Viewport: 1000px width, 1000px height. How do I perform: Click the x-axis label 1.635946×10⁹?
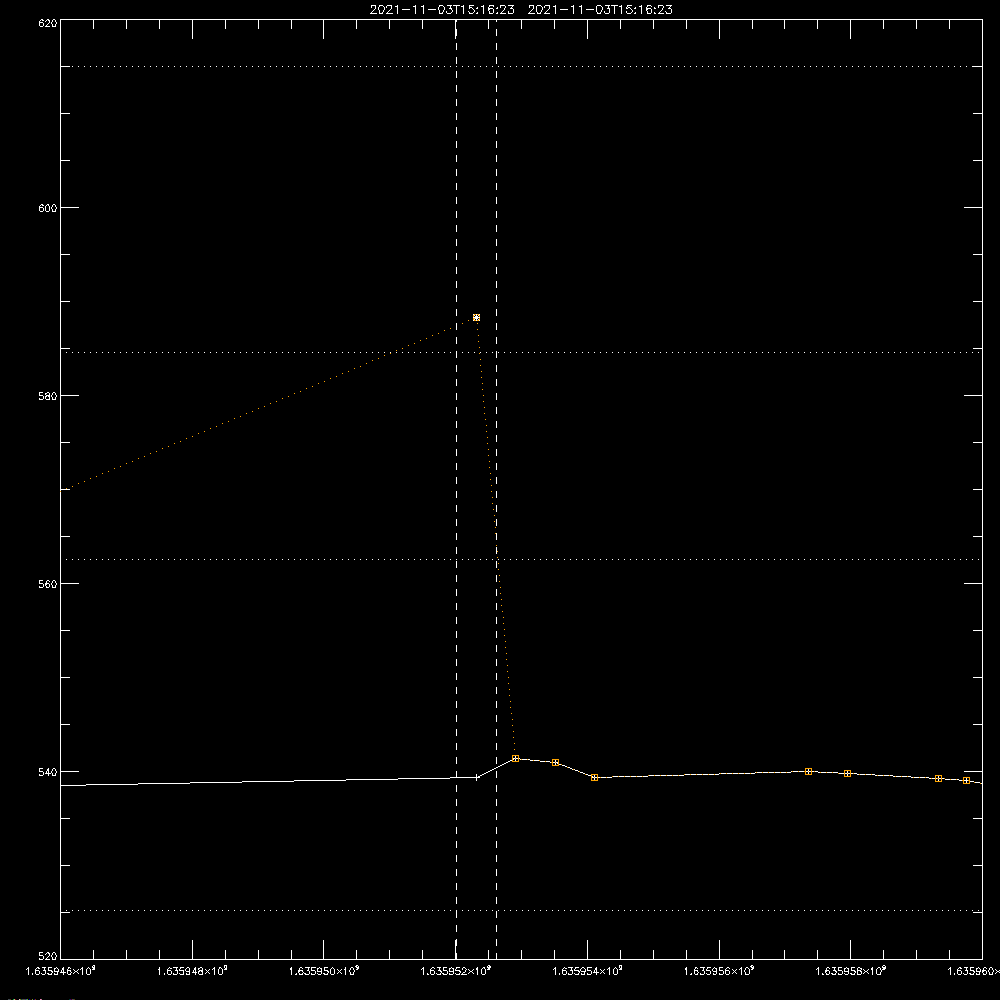click(x=60, y=971)
